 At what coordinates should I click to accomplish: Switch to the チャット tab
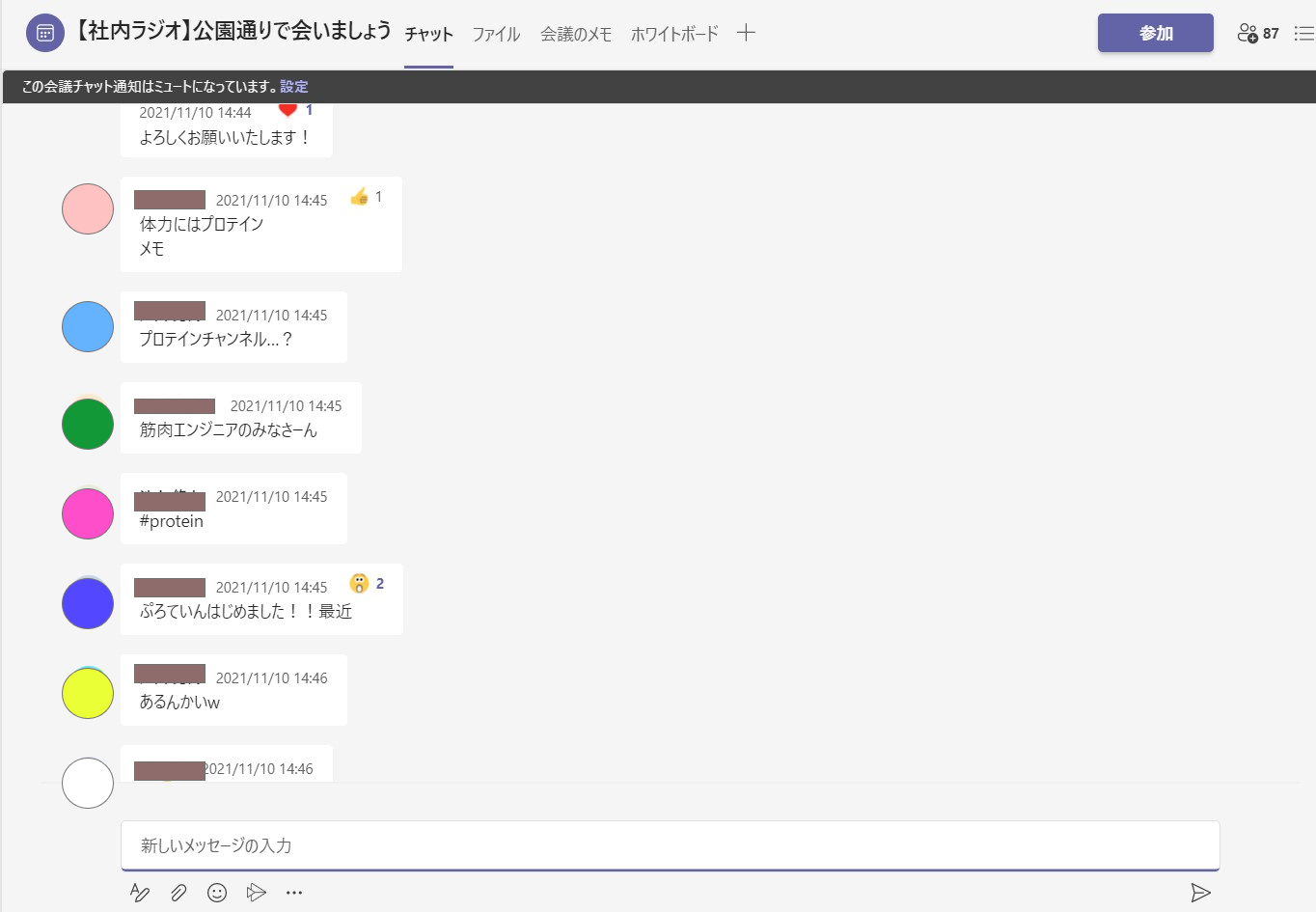pyautogui.click(x=428, y=34)
